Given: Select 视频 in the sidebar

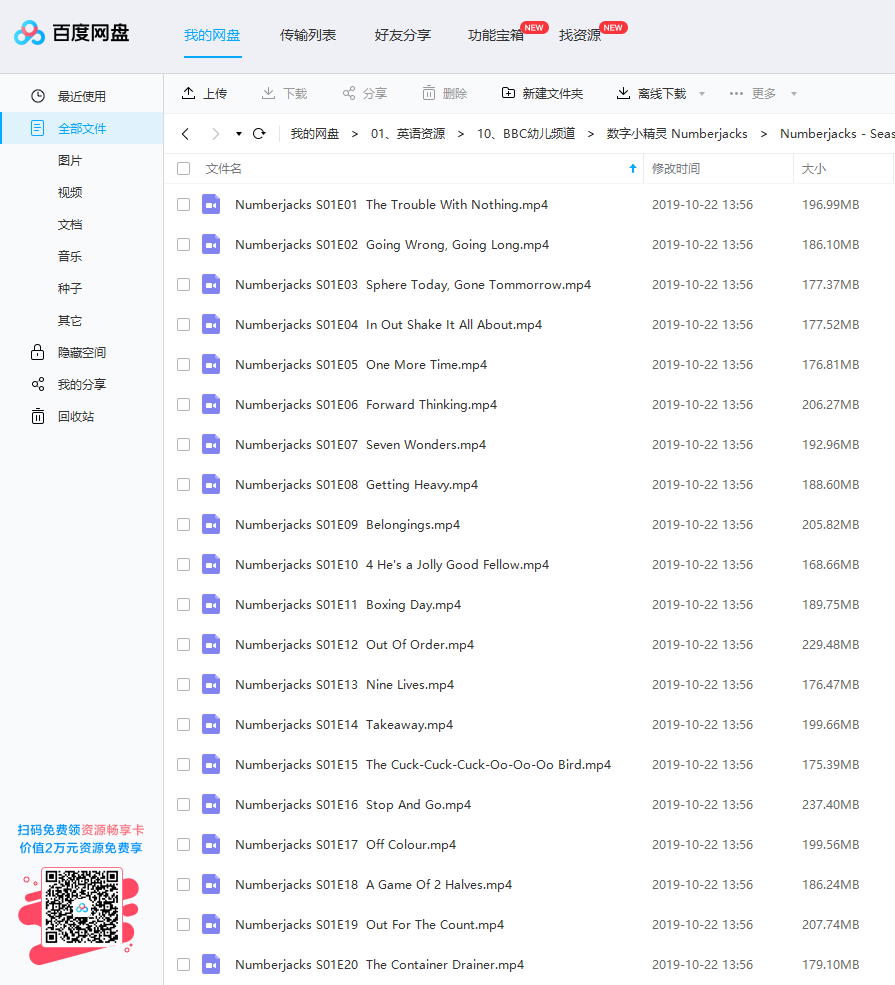Looking at the screenshot, I should pyautogui.click(x=70, y=192).
